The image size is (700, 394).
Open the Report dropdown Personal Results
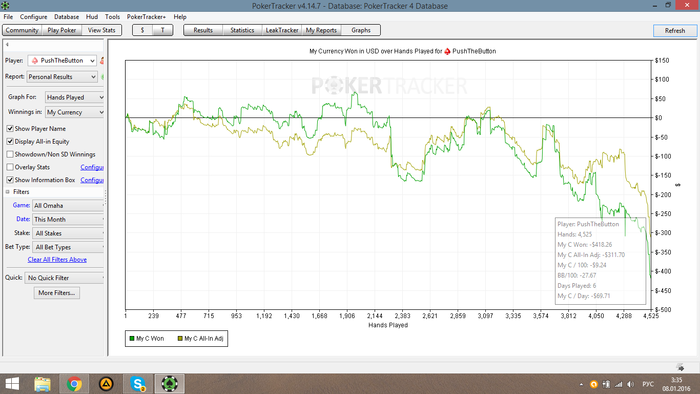click(x=62, y=77)
